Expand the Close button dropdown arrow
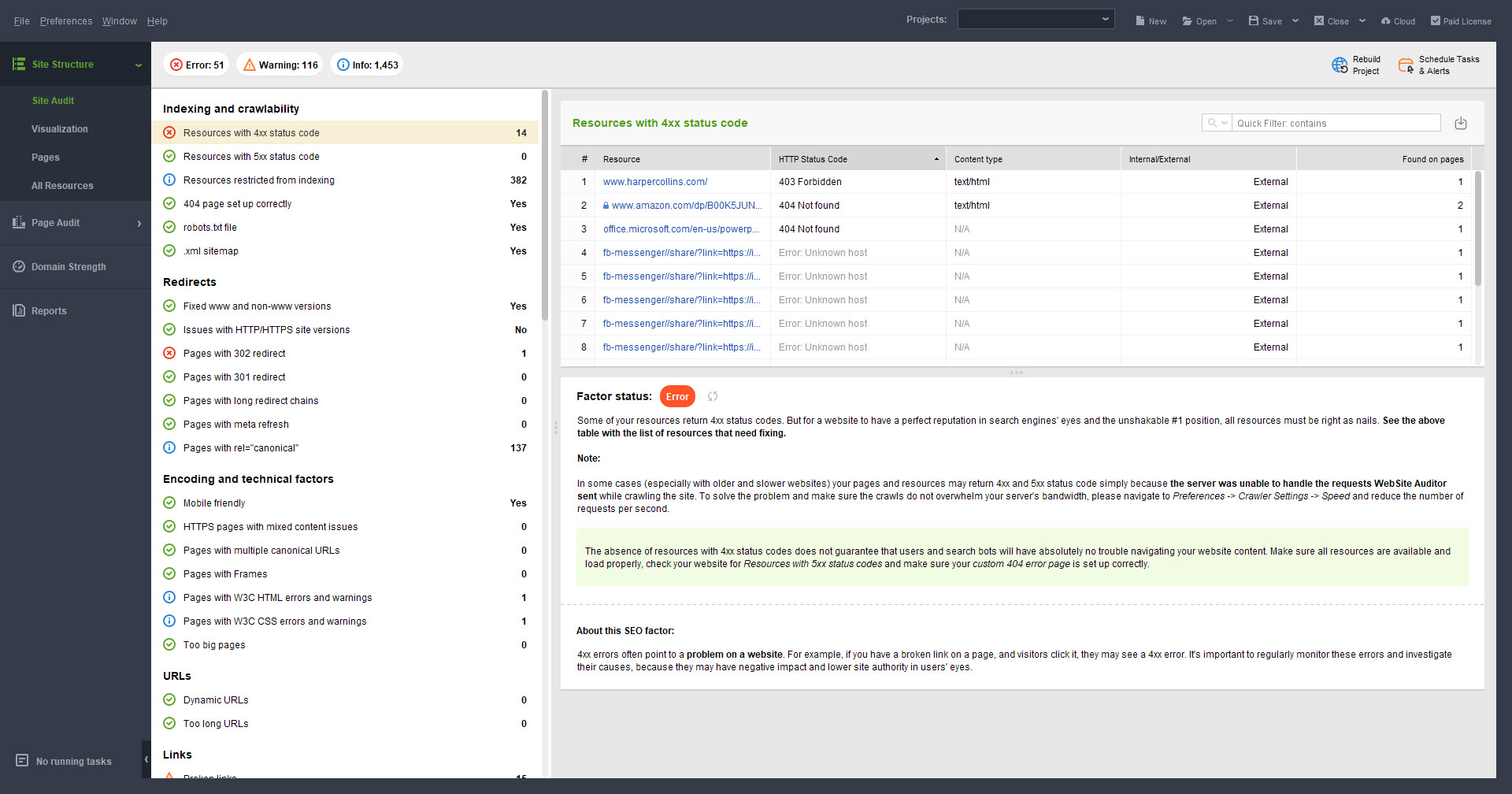1512x794 pixels. (1362, 21)
